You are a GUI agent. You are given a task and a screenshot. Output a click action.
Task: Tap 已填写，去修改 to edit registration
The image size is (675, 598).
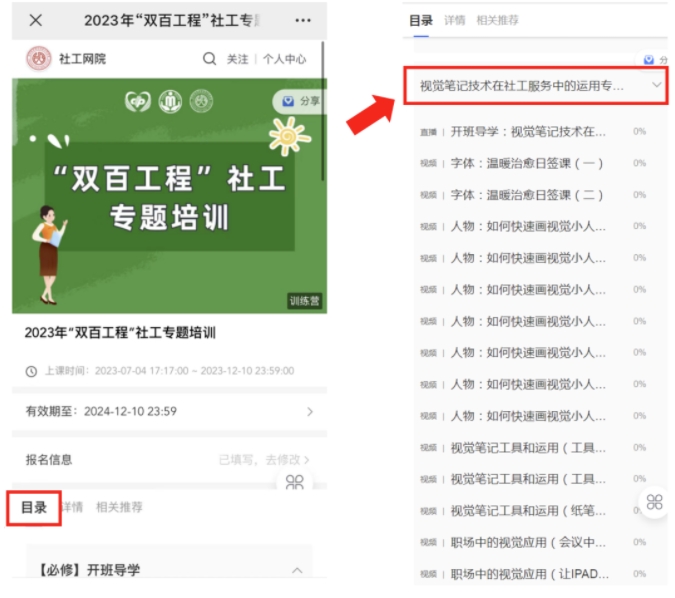(264, 459)
